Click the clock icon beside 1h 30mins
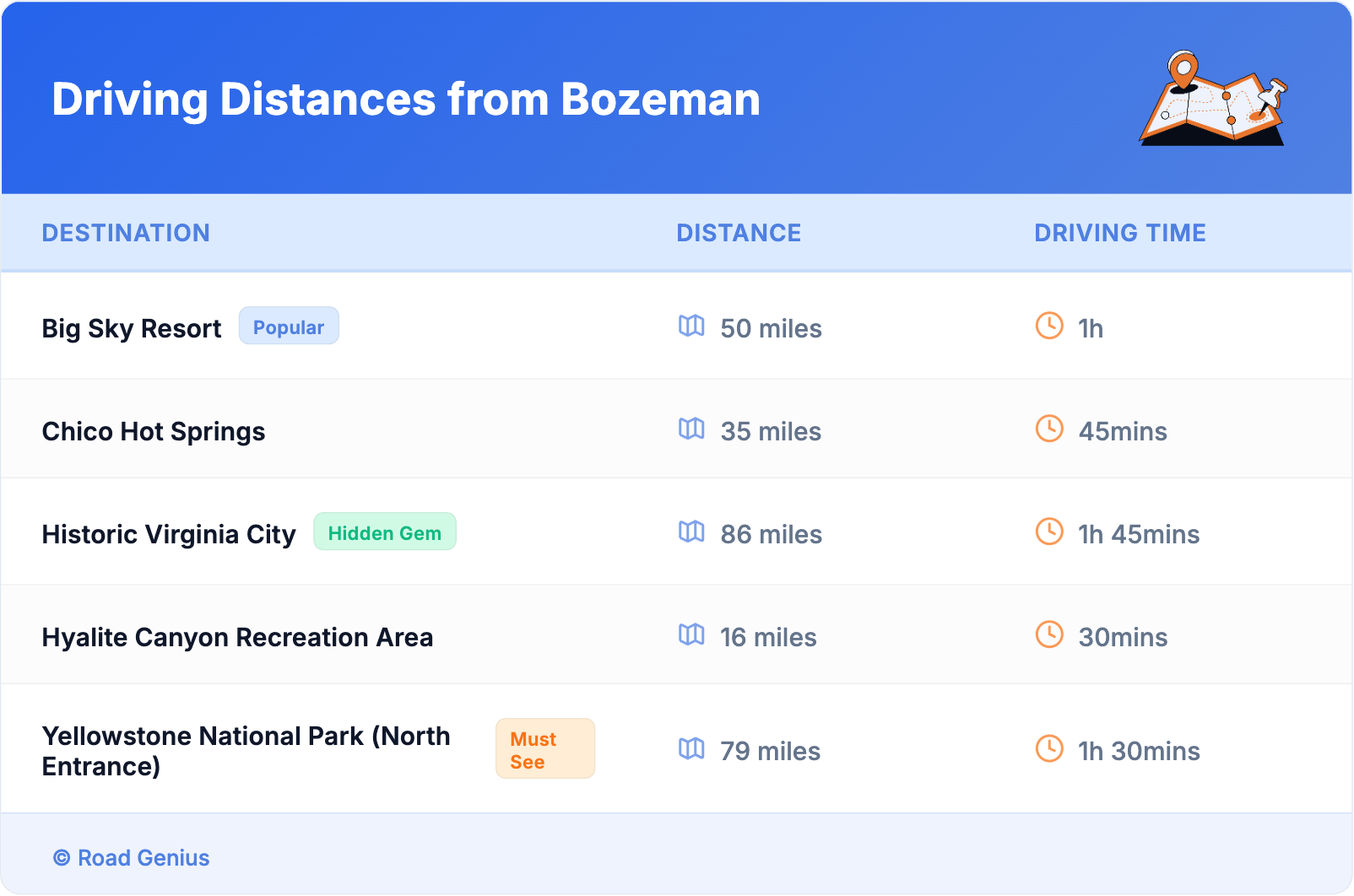 1049,748
